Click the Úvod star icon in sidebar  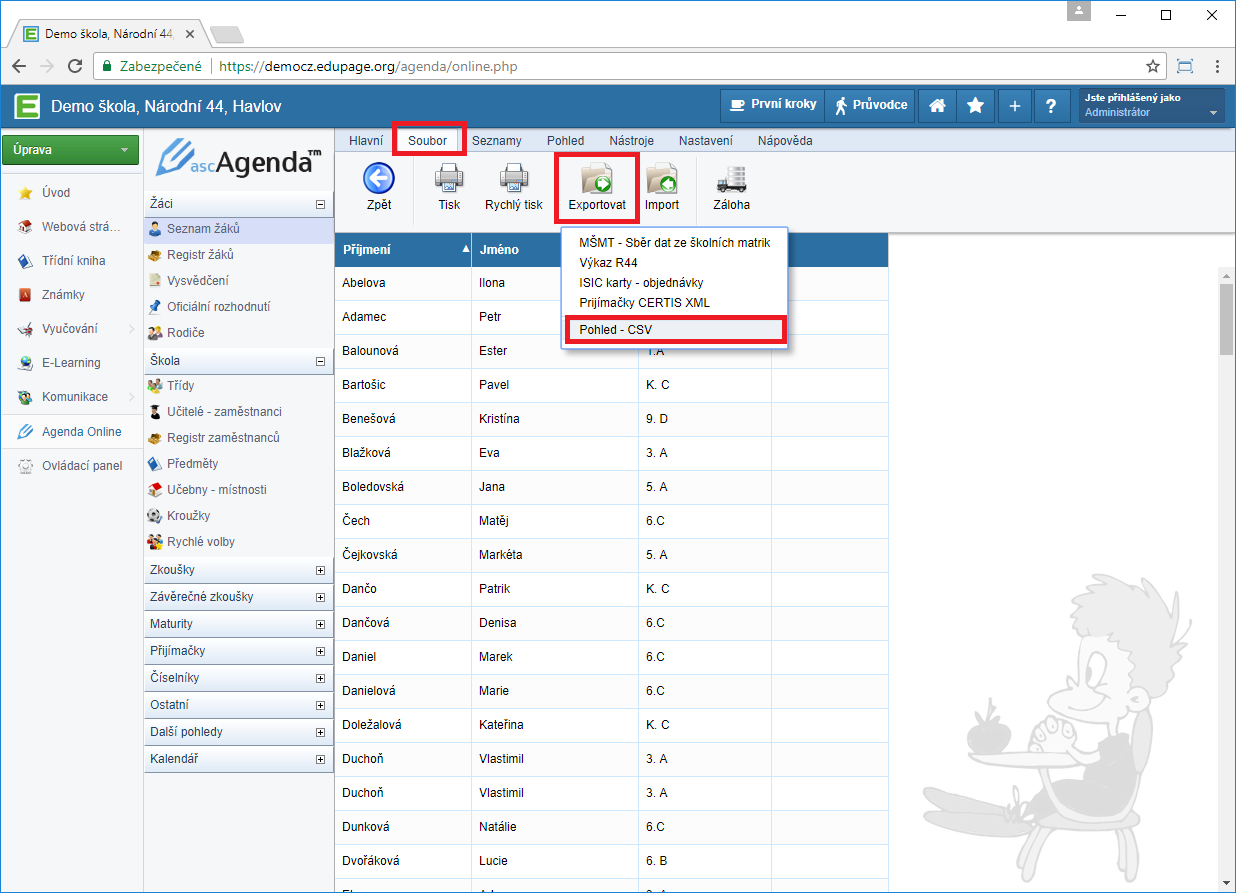[26, 193]
